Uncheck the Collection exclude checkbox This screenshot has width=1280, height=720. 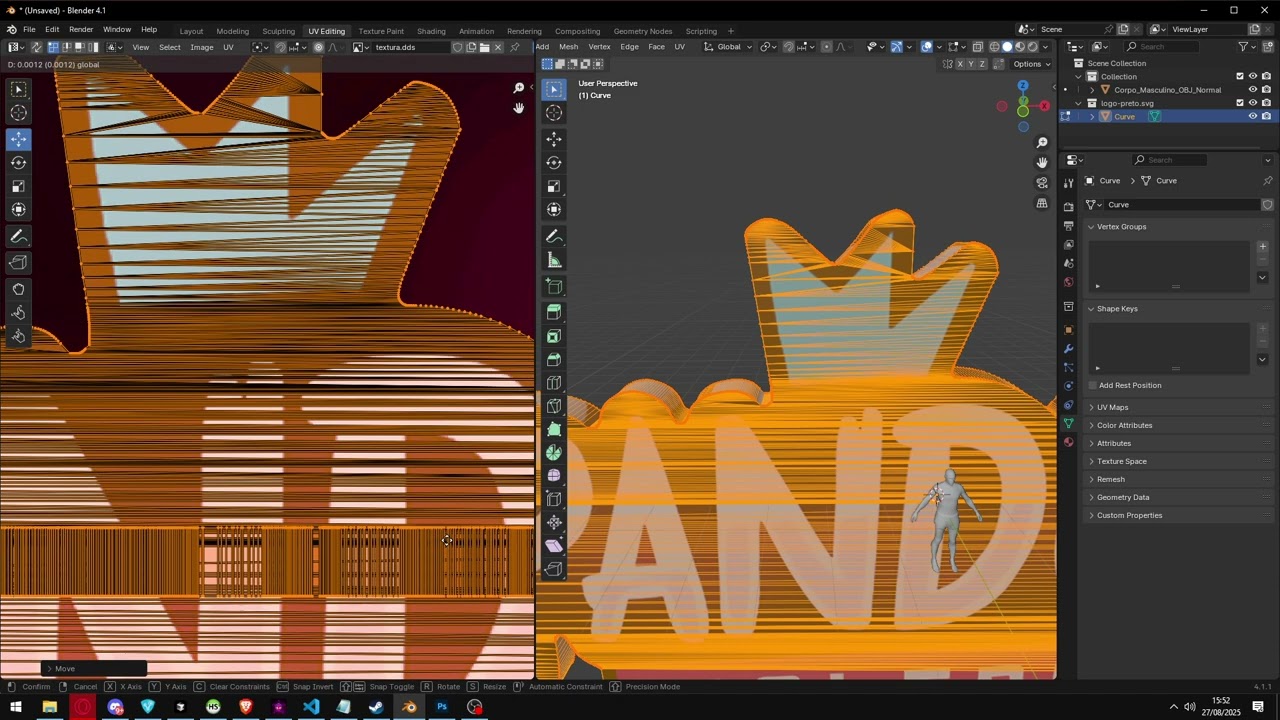click(x=1240, y=76)
